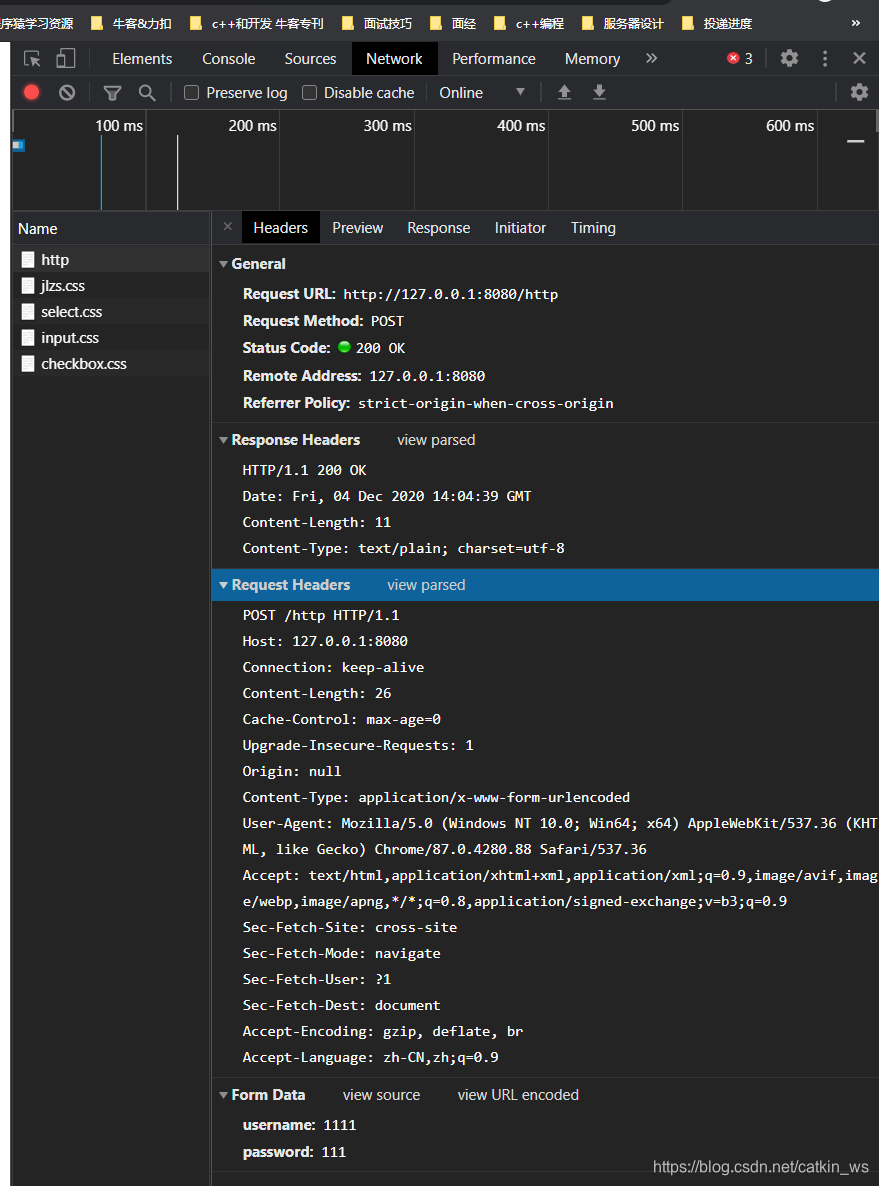Select the http request row
Viewport: 879px width, 1186px height.
pos(111,259)
